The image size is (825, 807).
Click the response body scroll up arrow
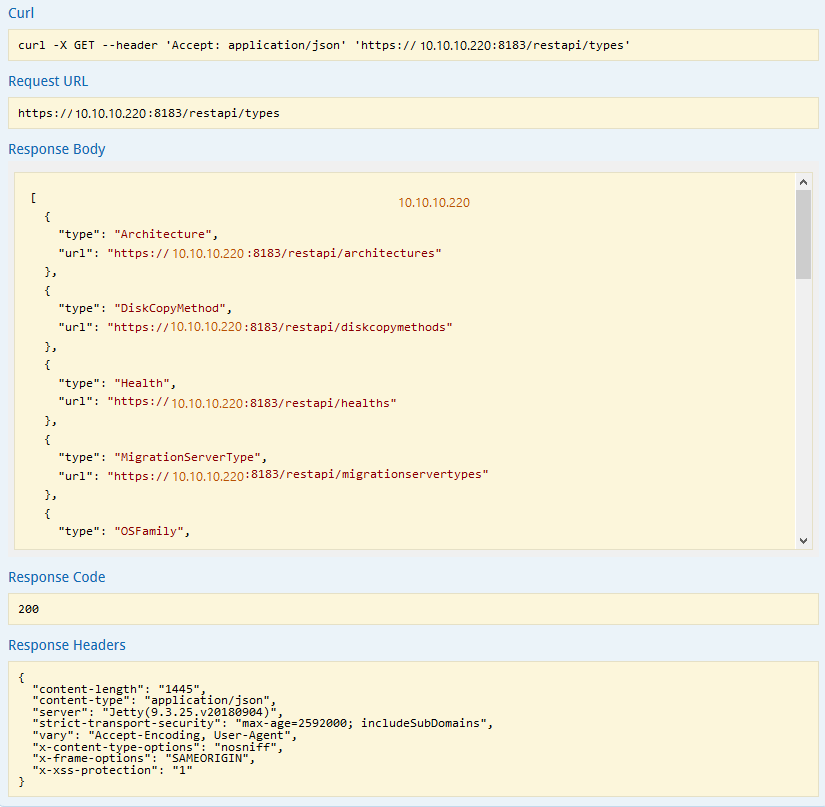pyautogui.click(x=803, y=181)
